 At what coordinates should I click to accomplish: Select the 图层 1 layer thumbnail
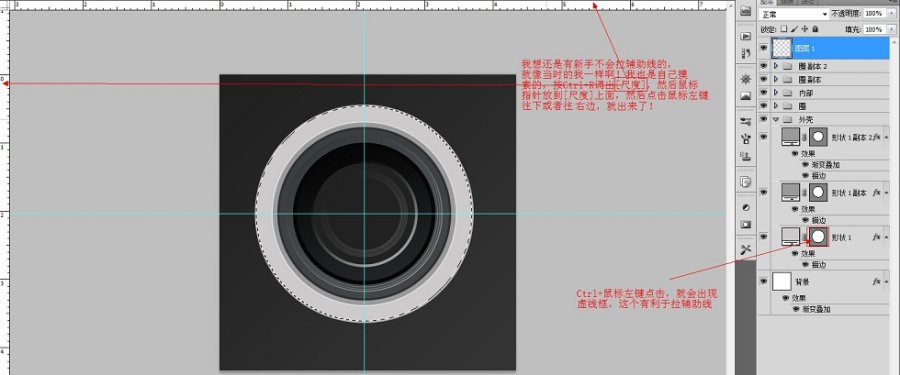click(782, 49)
